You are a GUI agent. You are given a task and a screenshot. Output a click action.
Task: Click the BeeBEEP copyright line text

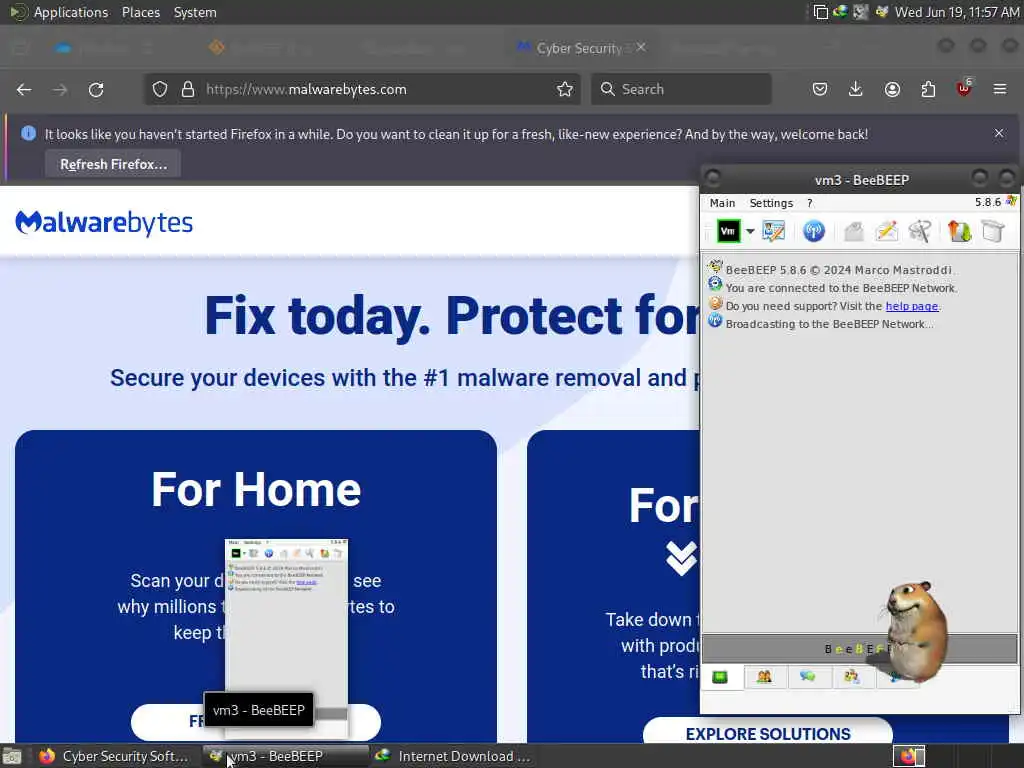point(839,270)
